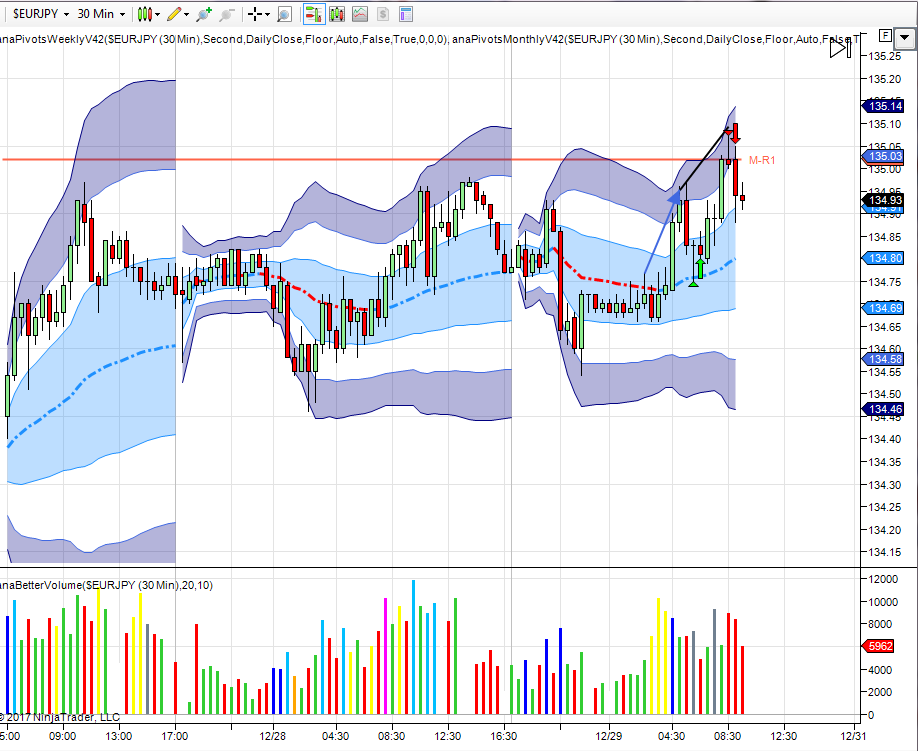Click the 135.14 price marker
Image resolution: width=918 pixels, height=751 pixels.
pyautogui.click(x=883, y=106)
